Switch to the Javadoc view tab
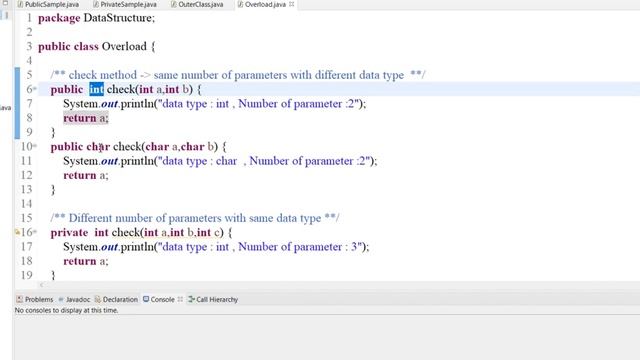The image size is (640, 360). [x=74, y=299]
